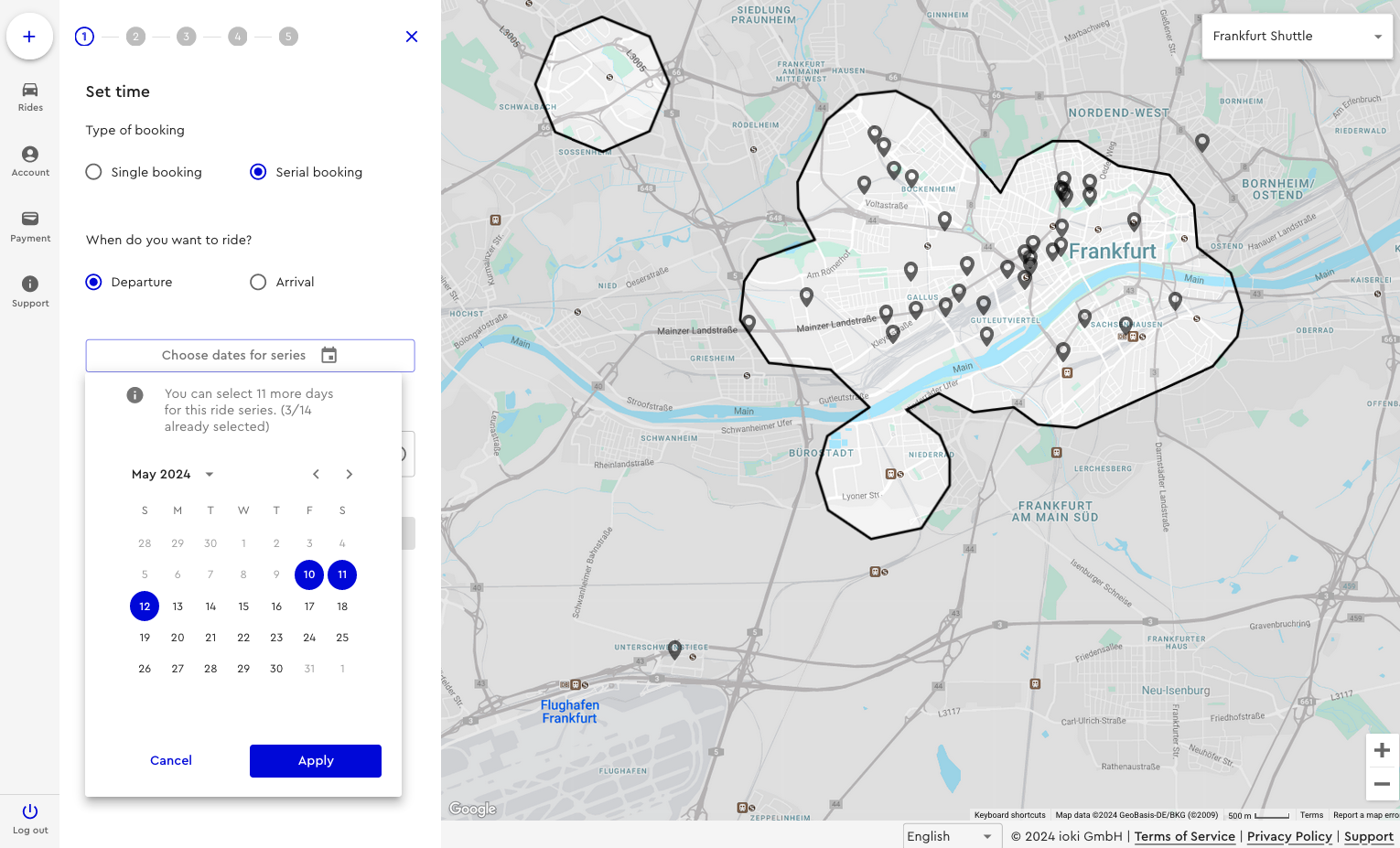Screen dimensions: 1400x848
Task: Click Keyboard shortcuts on the map
Action: 1009,815
